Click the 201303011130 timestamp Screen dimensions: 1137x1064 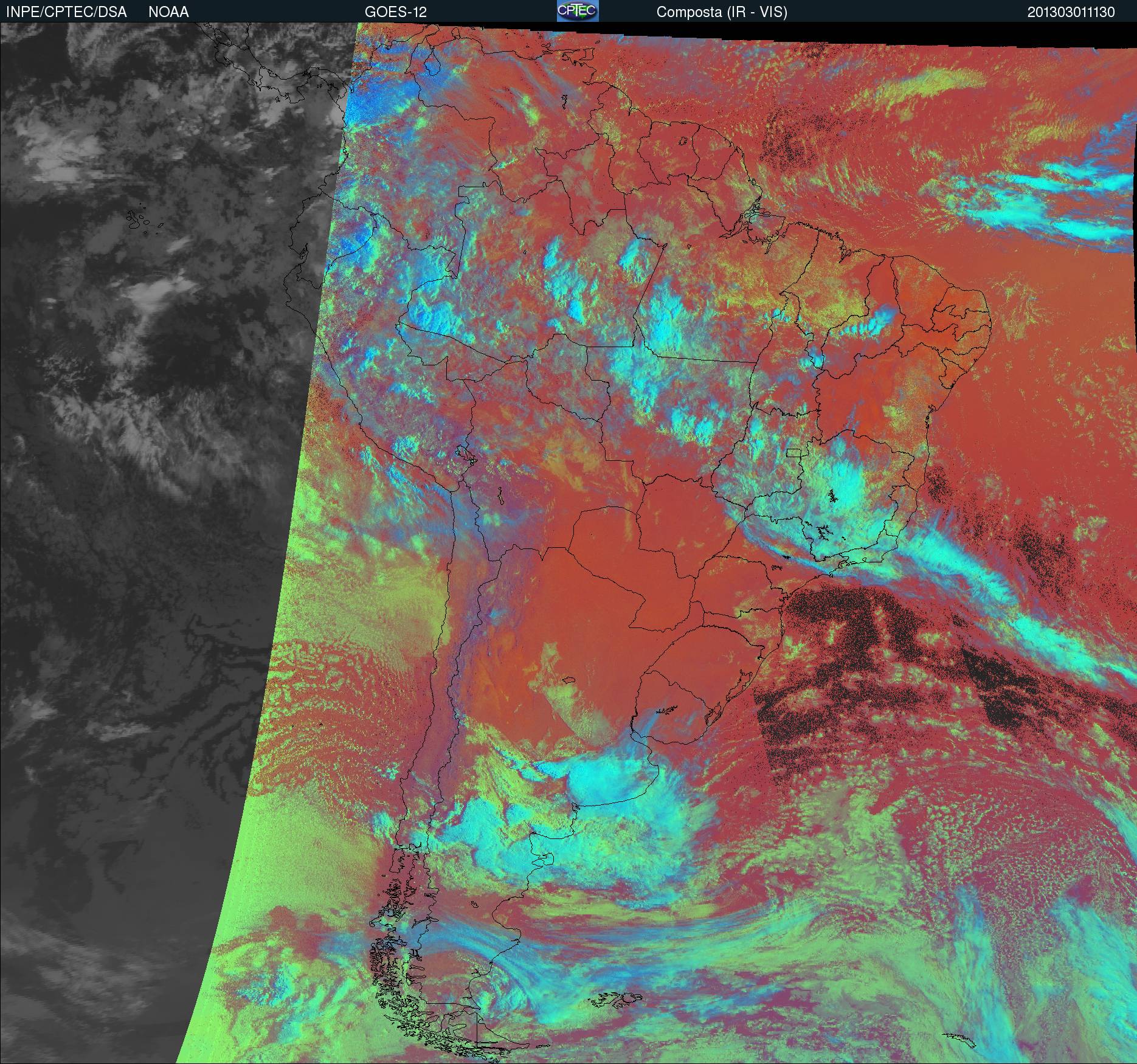click(1071, 12)
